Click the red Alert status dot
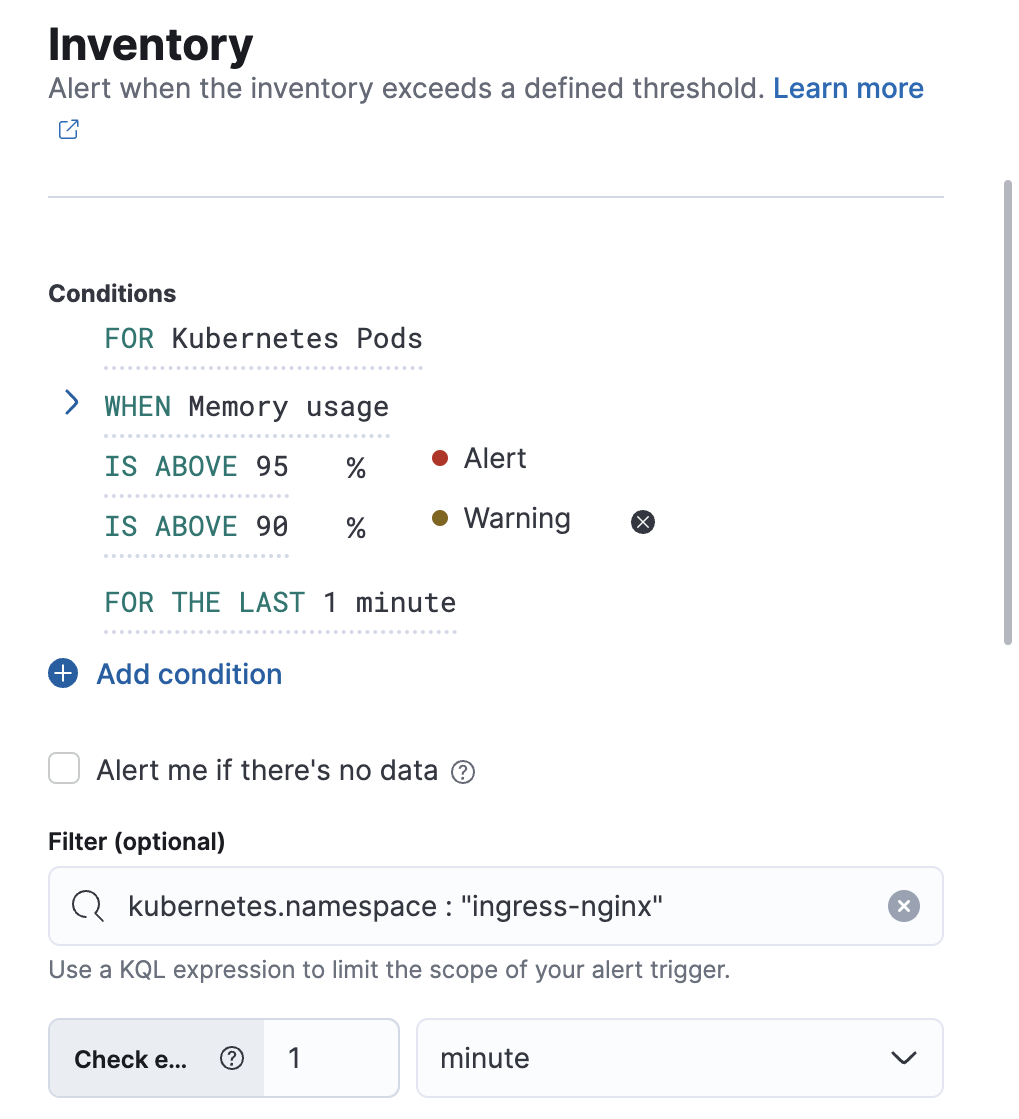 coord(440,457)
